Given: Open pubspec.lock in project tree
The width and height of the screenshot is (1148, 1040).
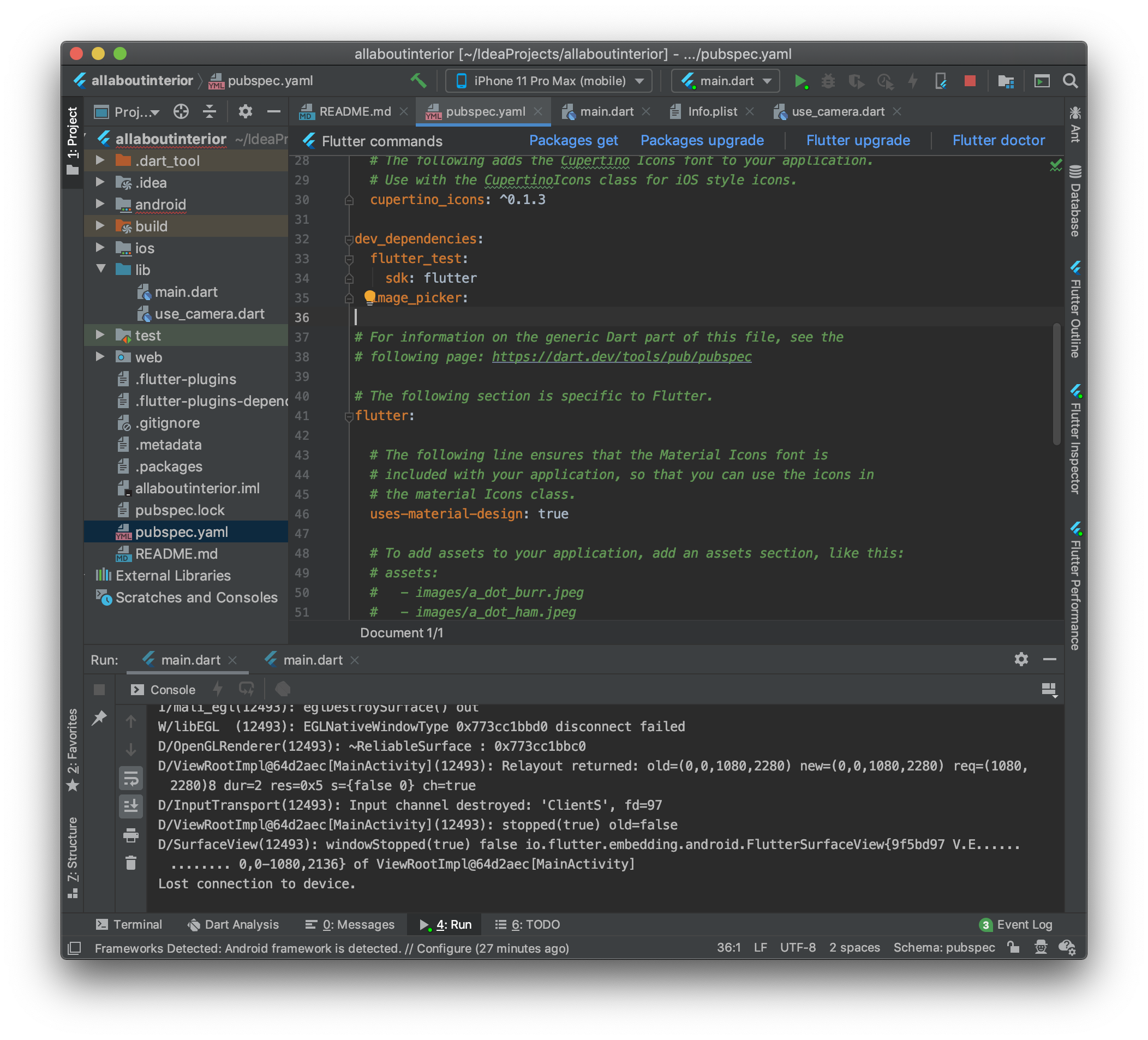Looking at the screenshot, I should pyautogui.click(x=180, y=510).
